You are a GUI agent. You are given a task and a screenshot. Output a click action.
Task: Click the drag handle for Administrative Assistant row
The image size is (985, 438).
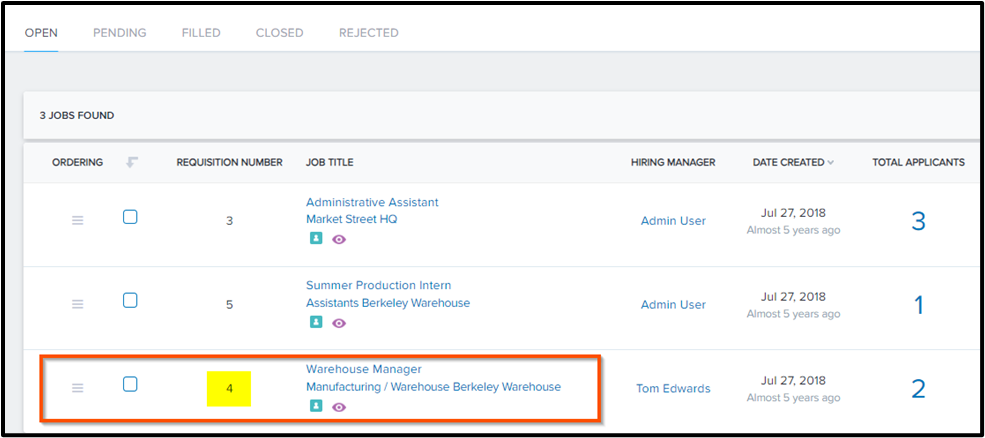77,221
